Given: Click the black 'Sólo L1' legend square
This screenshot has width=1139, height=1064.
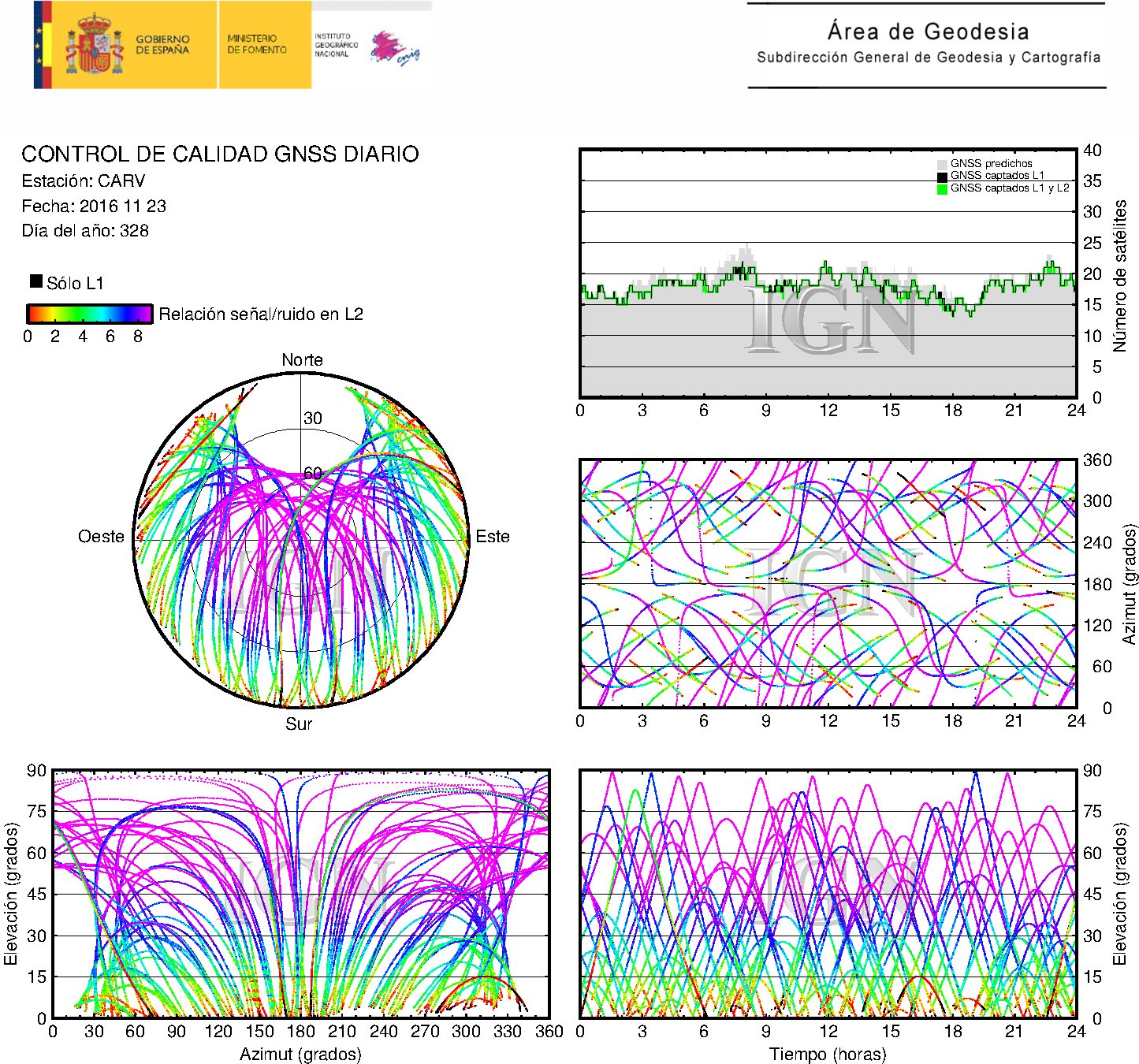Looking at the screenshot, I should click(x=36, y=281).
